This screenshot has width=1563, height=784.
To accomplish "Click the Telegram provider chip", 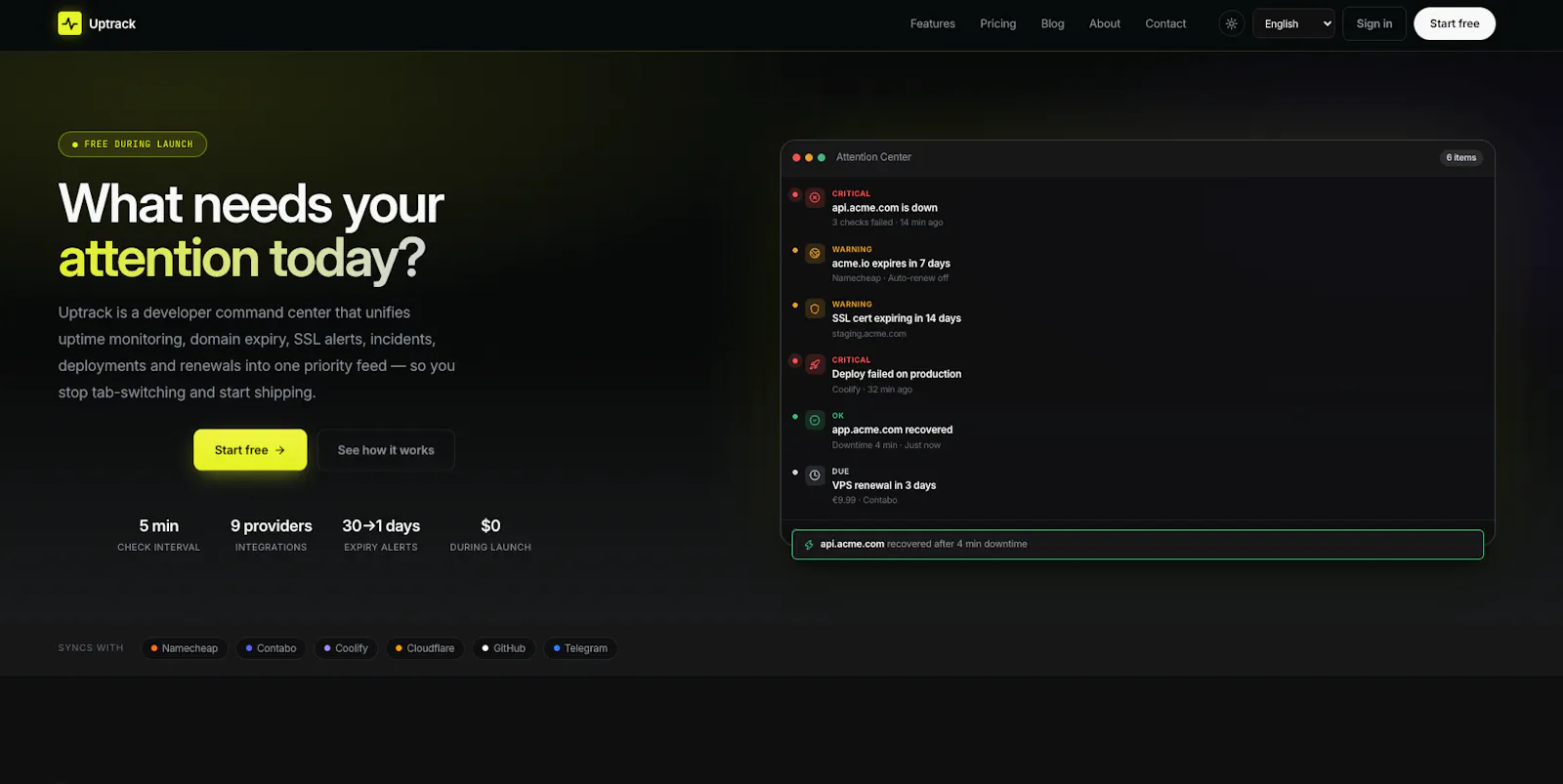I will pyautogui.click(x=580, y=648).
